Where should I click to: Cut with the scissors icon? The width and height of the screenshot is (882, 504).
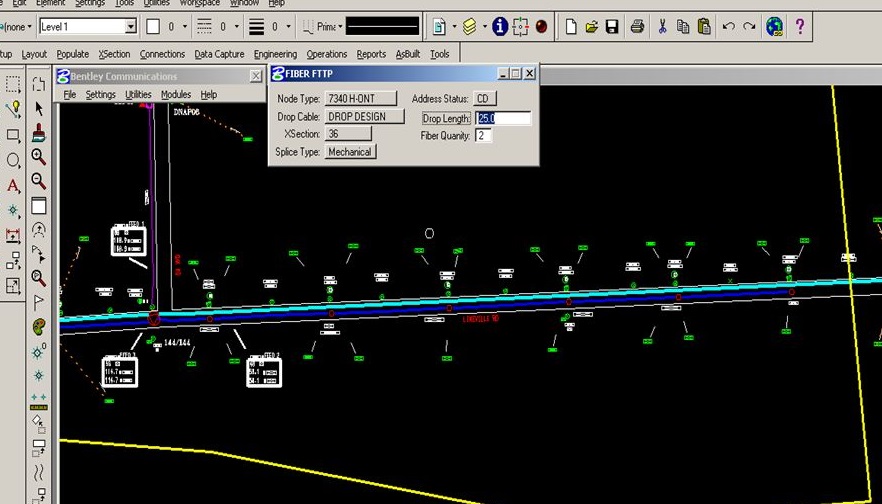[662, 26]
